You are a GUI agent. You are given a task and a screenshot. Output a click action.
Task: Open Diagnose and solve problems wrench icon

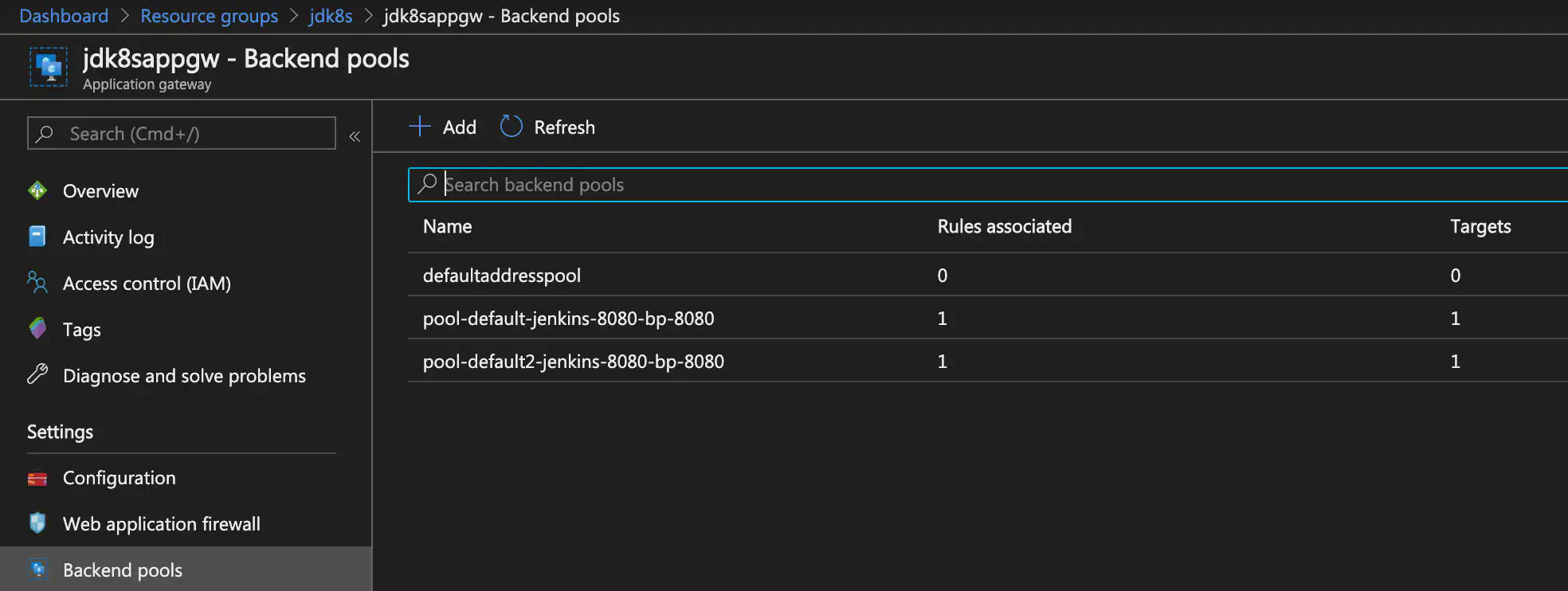coord(37,375)
